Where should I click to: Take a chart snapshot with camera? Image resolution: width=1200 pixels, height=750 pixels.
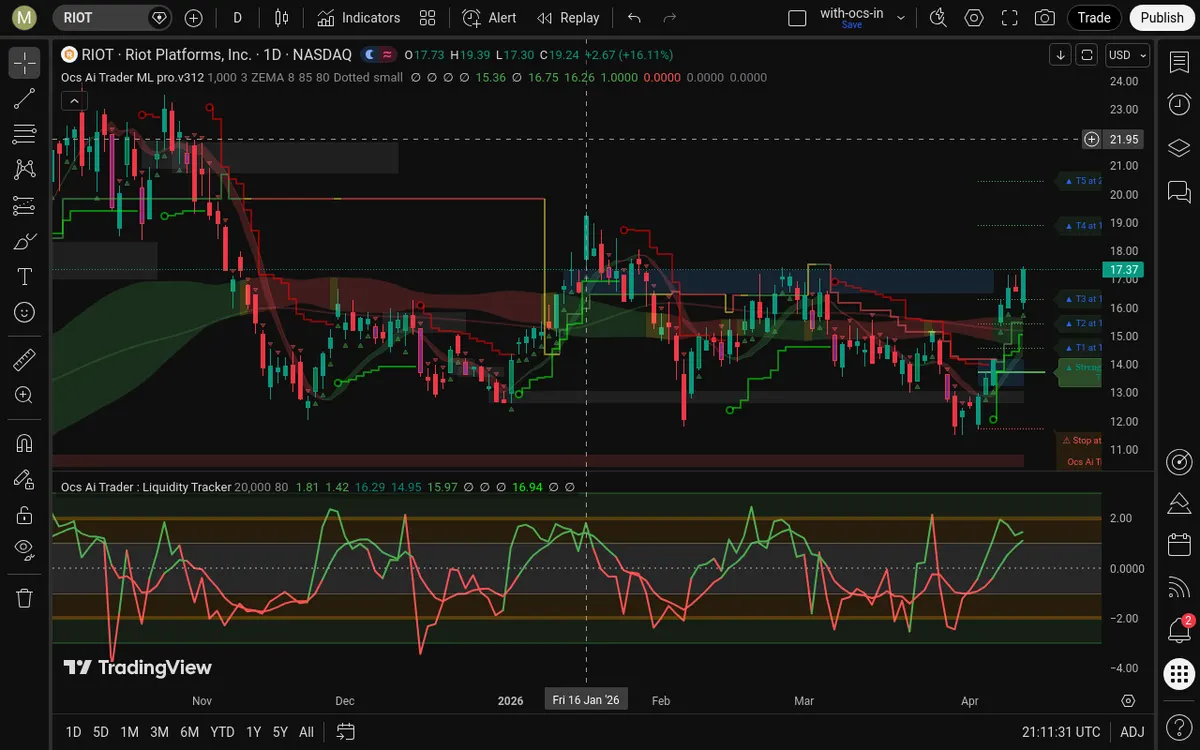tap(1045, 17)
